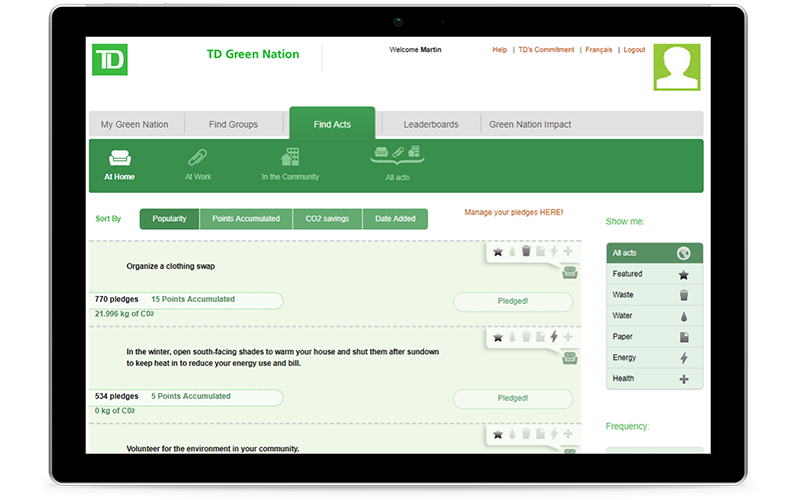800x500 pixels.
Task: Click paper icon on clothing swap act
Action: pyautogui.click(x=540, y=251)
